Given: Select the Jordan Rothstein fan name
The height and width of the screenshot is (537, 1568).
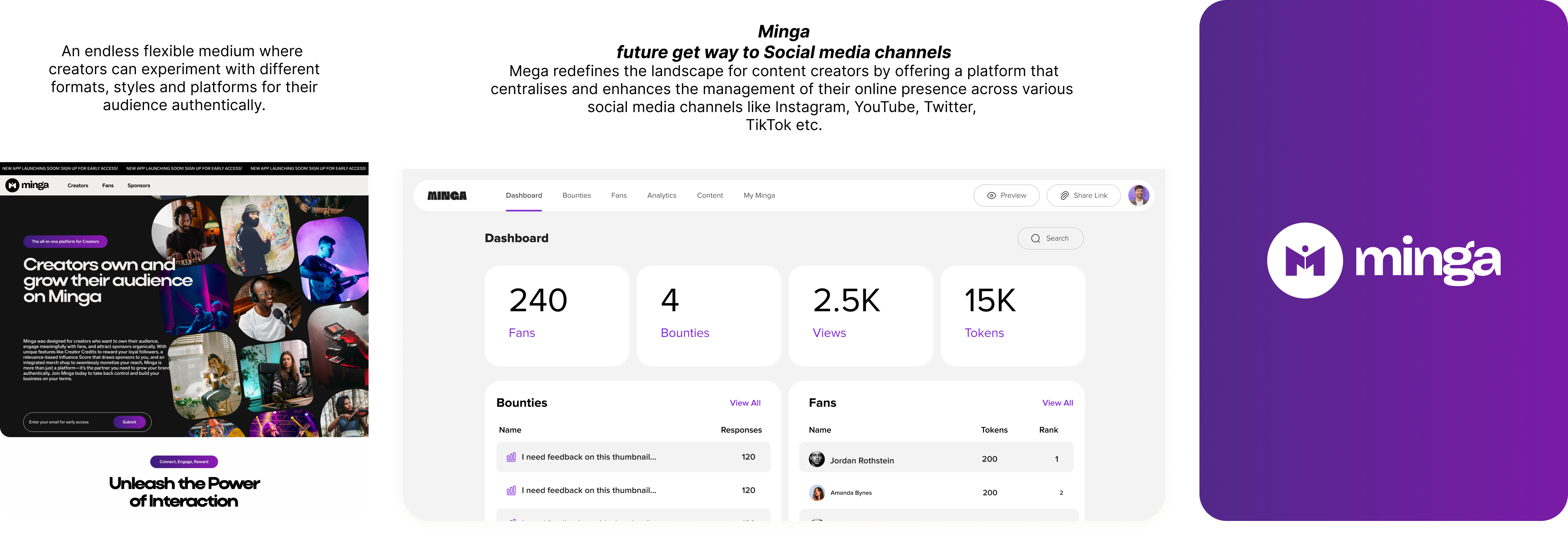Looking at the screenshot, I should click(861, 461).
